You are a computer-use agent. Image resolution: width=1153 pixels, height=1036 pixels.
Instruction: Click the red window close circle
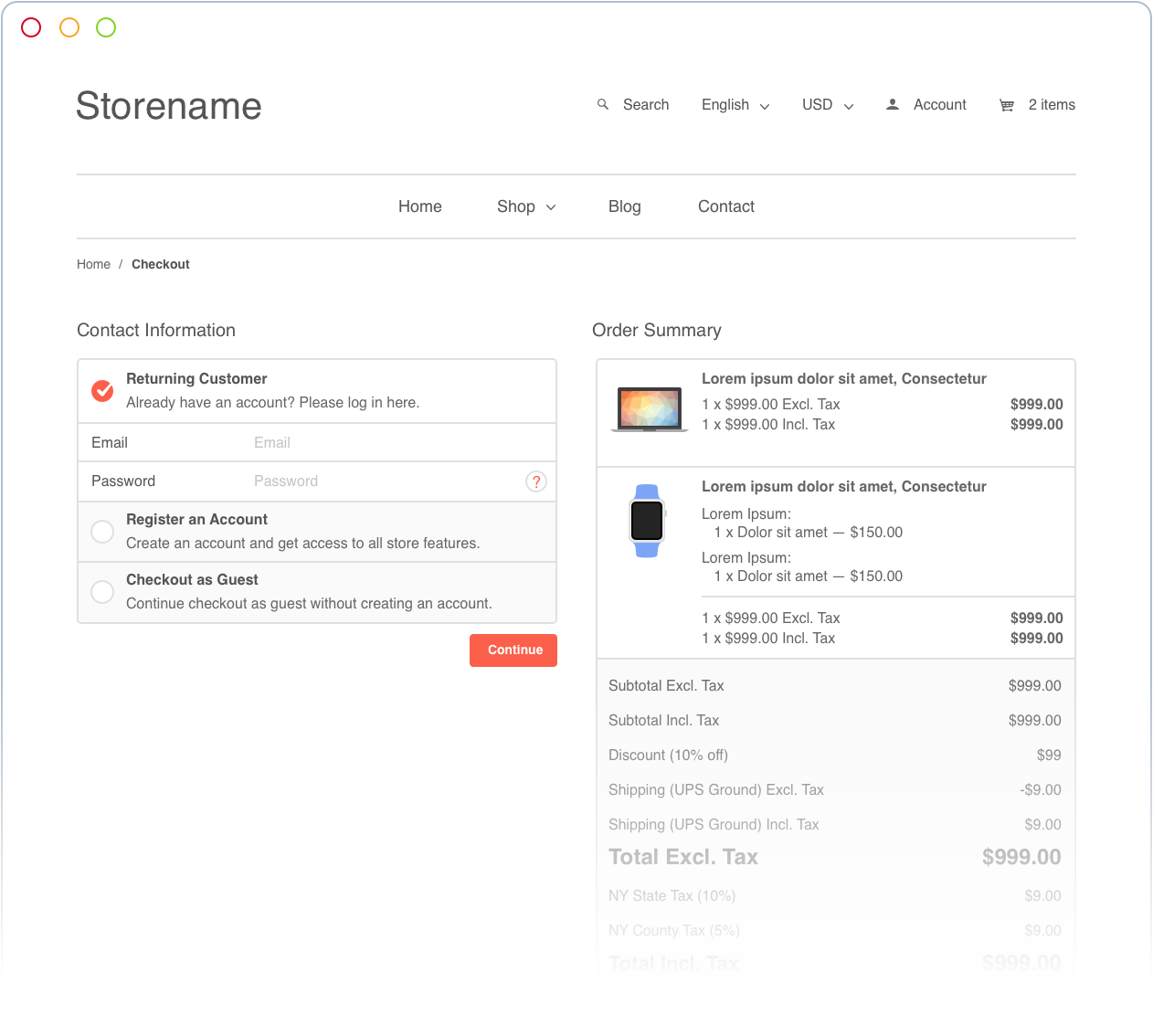coord(31,27)
